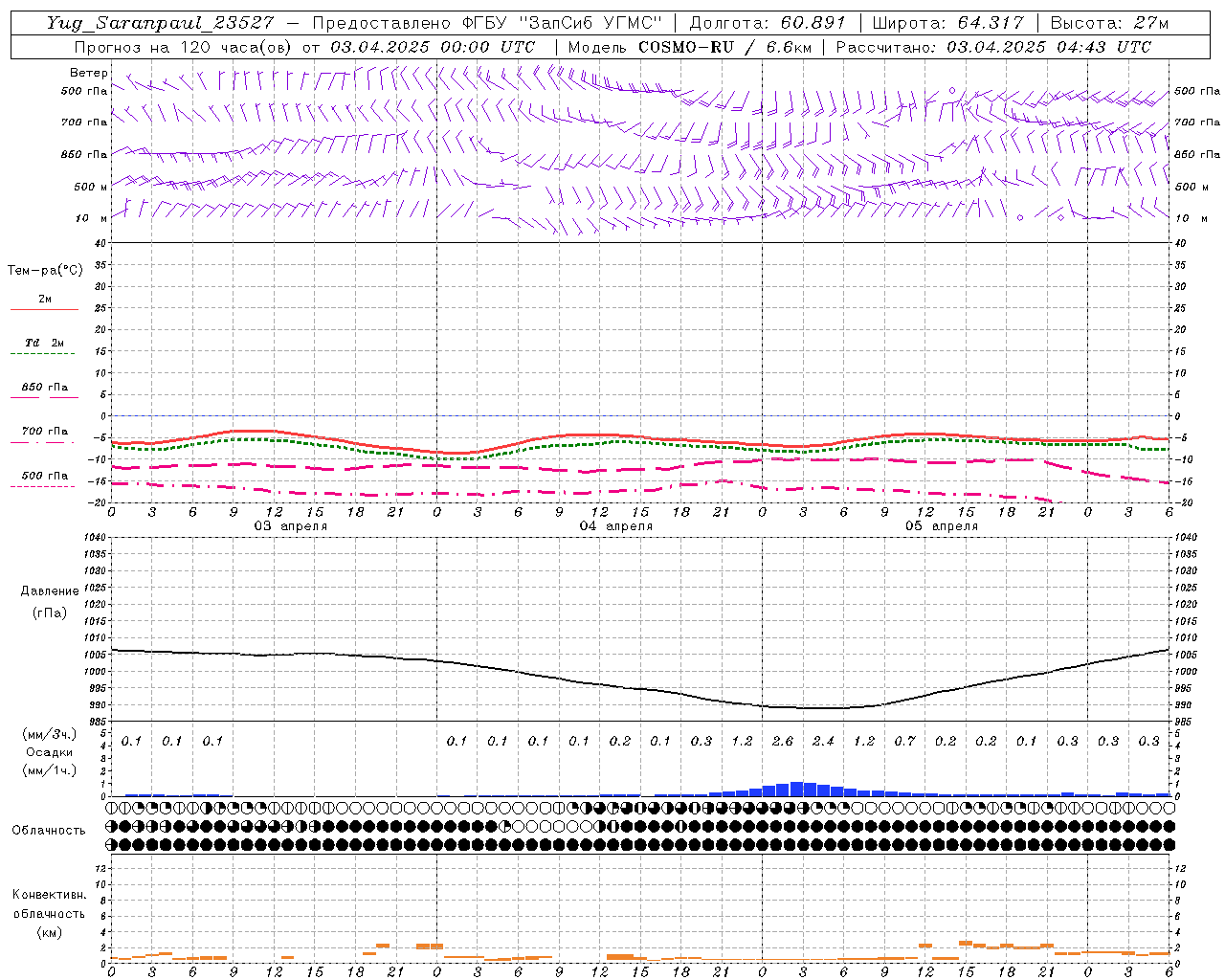
Task: Click the 05 апреля date label
Action: [942, 526]
